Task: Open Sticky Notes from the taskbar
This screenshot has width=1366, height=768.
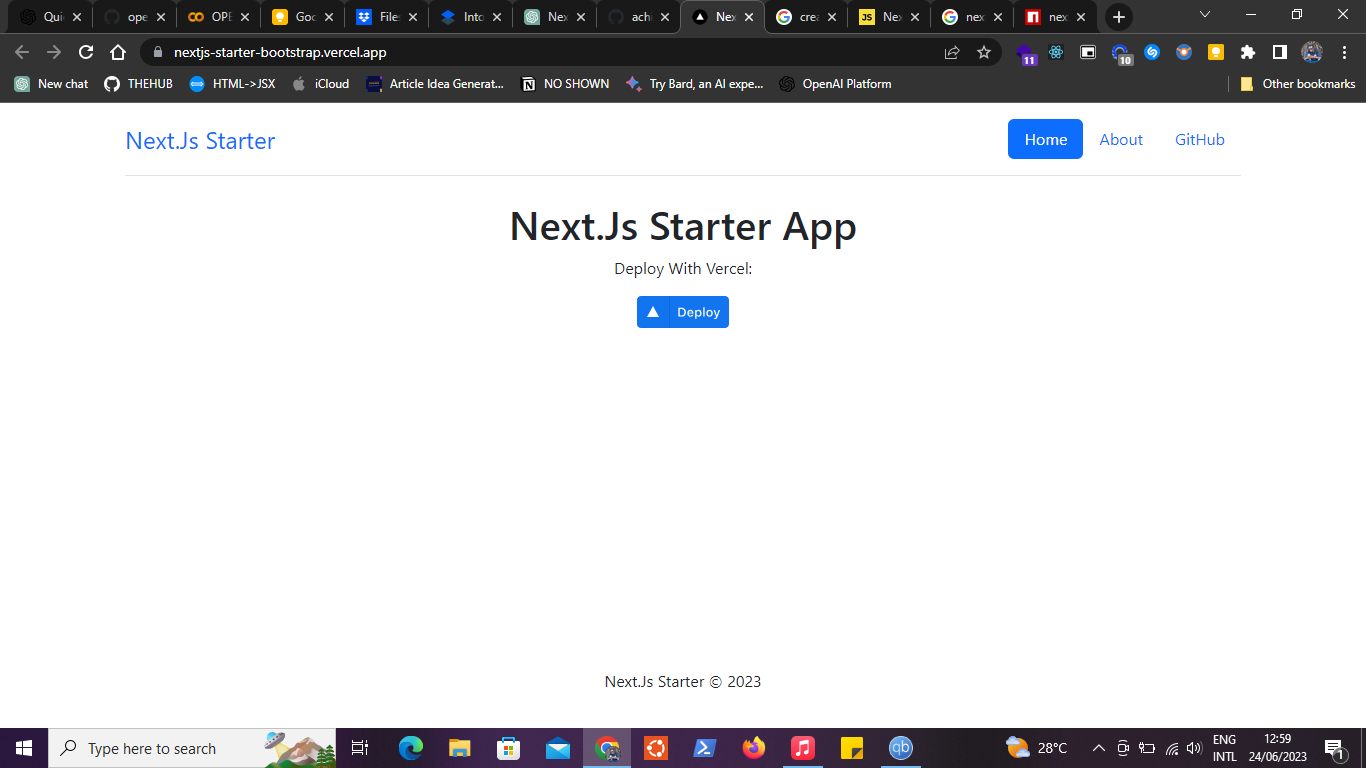Action: [x=852, y=748]
